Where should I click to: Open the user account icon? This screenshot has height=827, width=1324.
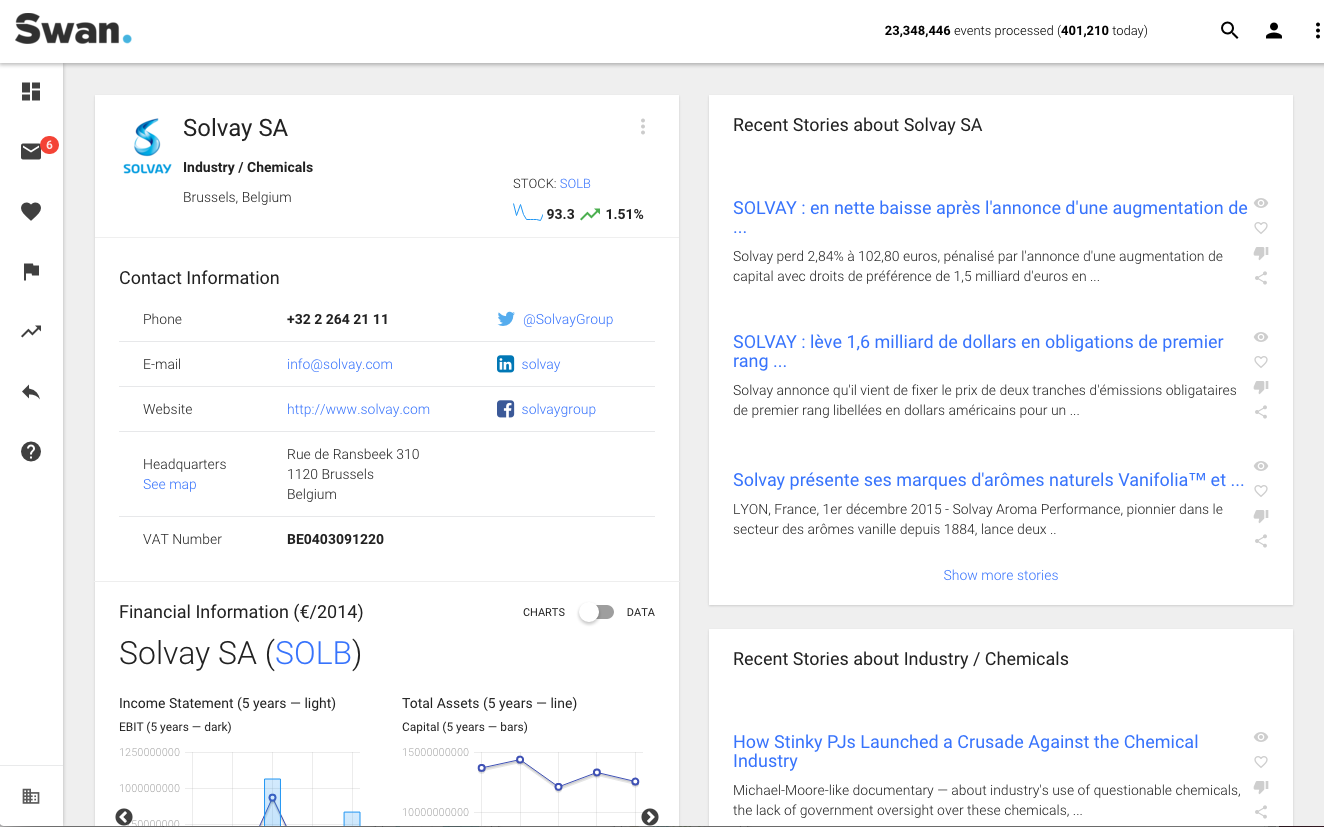click(x=1274, y=31)
